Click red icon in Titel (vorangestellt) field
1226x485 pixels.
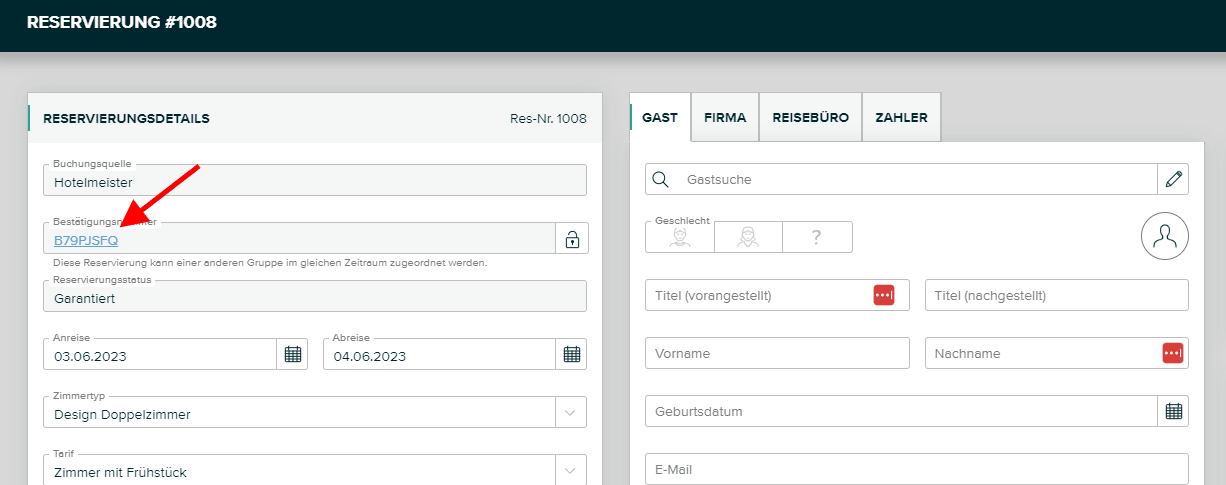click(883, 295)
